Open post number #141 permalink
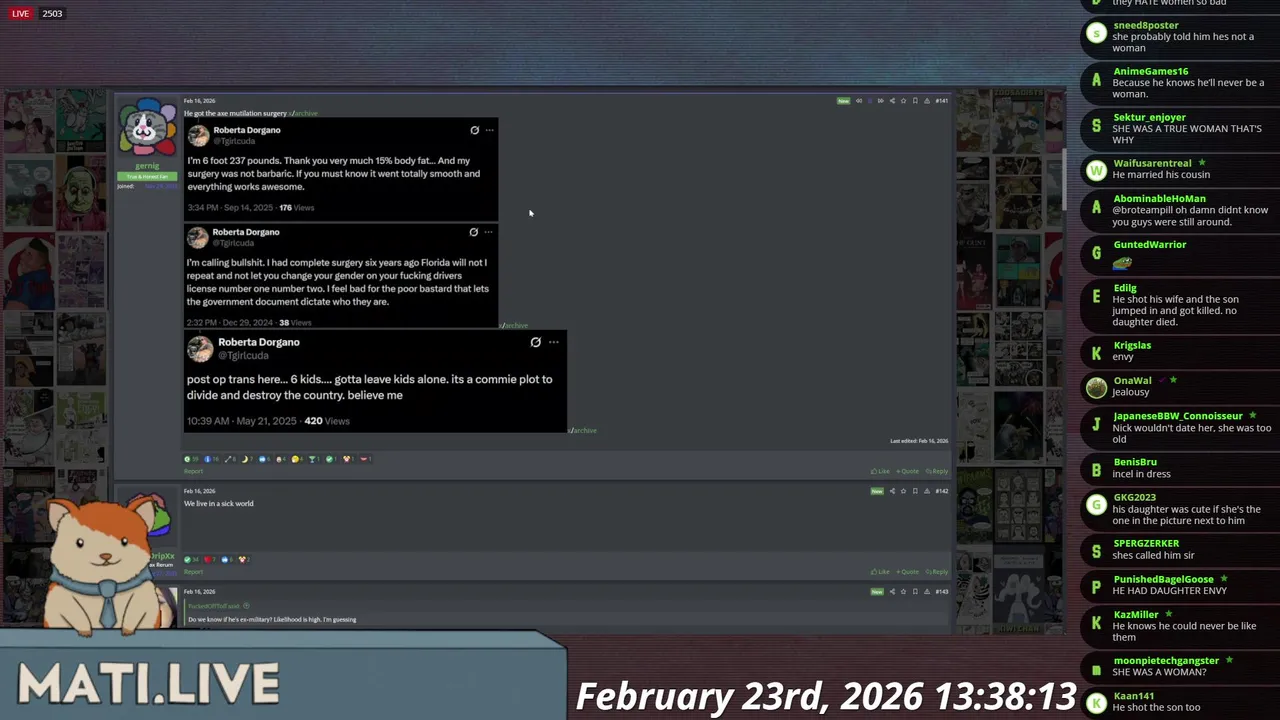The image size is (1280, 720). (x=942, y=101)
